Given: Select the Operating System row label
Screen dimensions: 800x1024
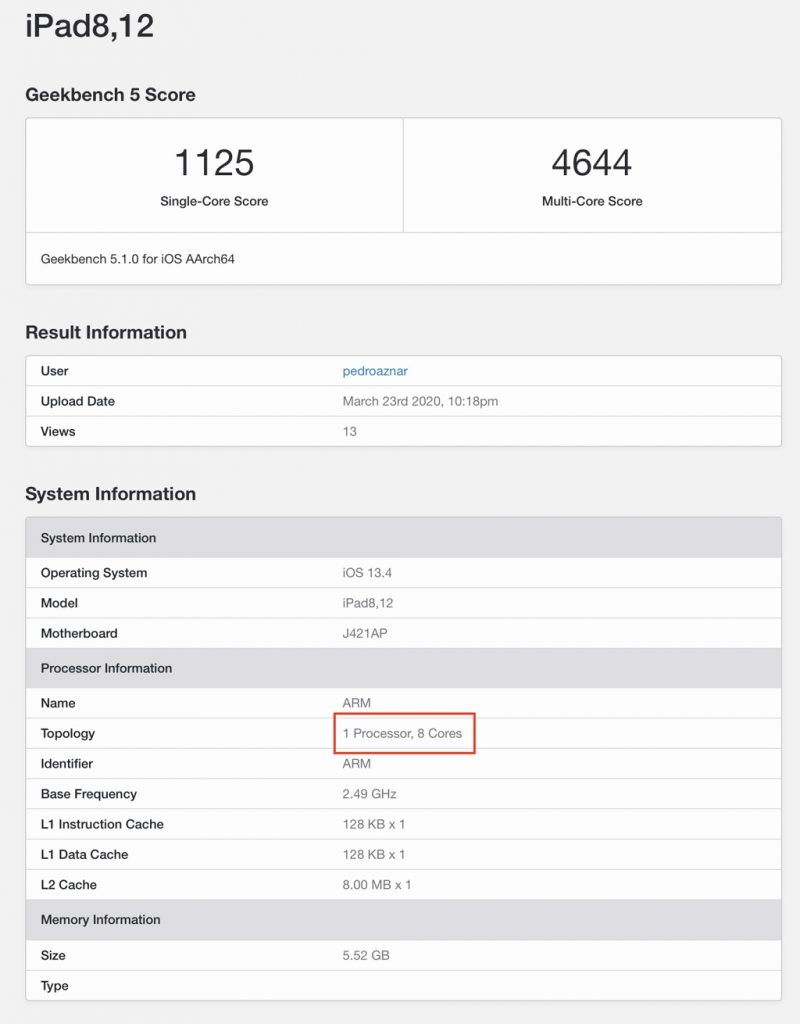Looking at the screenshot, I should coord(94,573).
